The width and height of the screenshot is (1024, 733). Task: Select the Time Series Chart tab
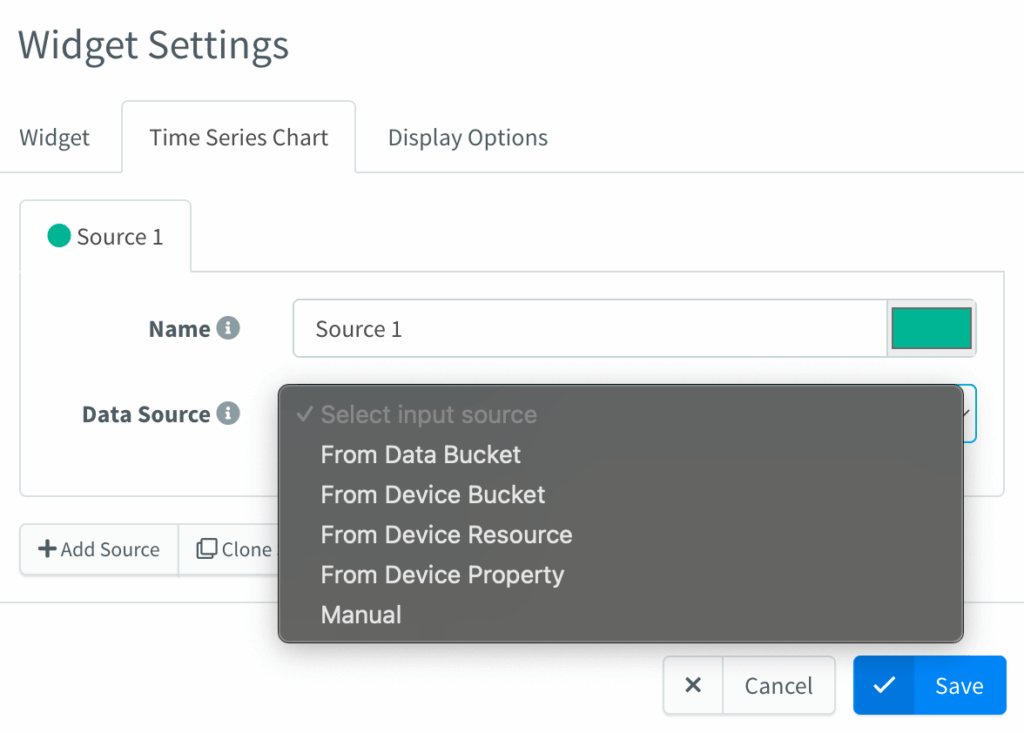[x=238, y=137]
